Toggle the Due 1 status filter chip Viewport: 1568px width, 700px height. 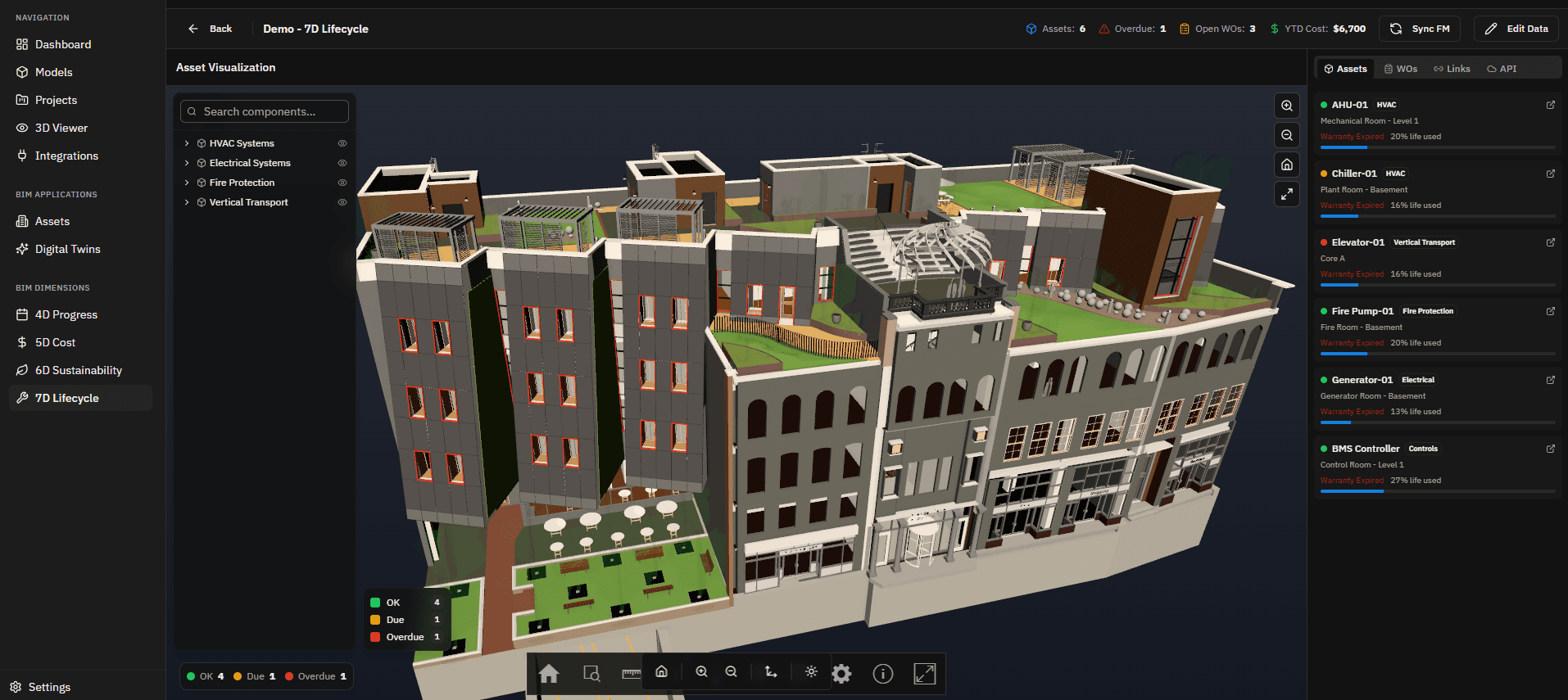tap(255, 676)
